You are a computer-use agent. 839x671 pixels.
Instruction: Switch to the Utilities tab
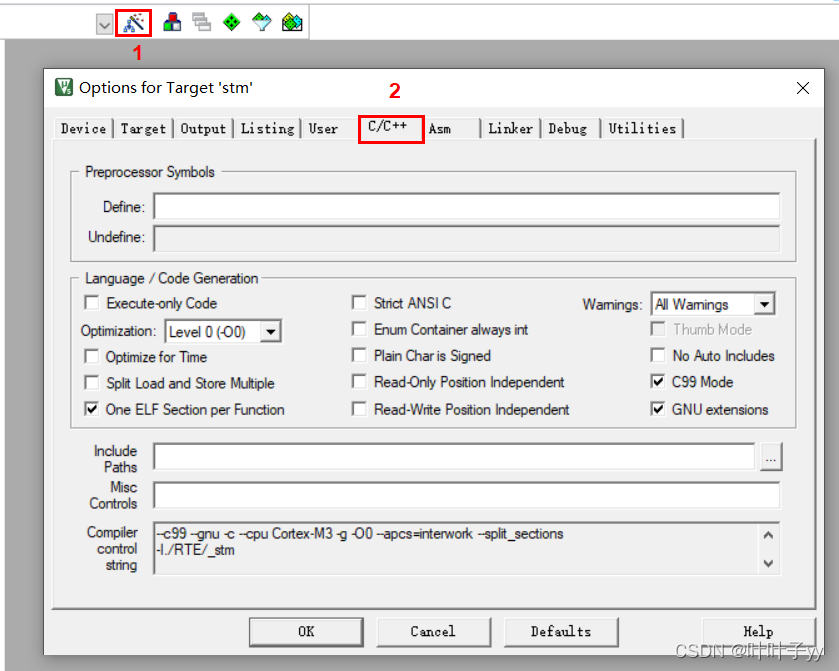(x=642, y=129)
